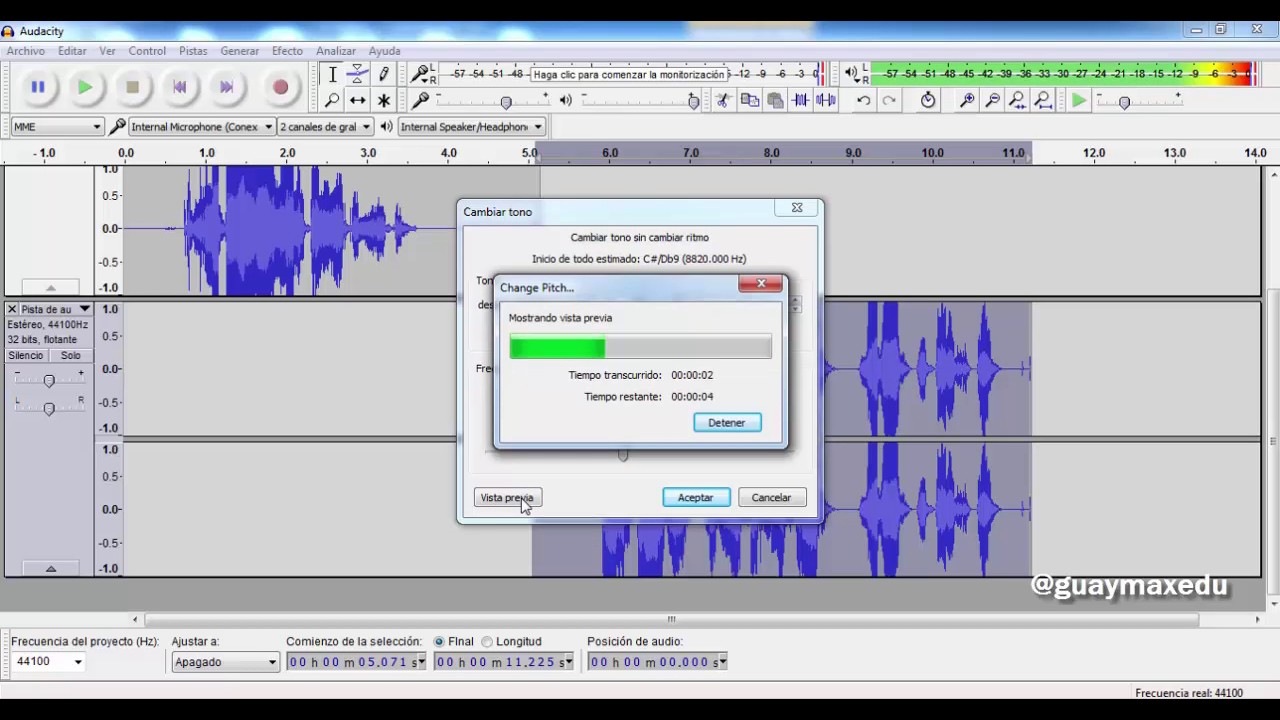1280x720 pixels.
Task: Click the Zoom Out magnifier icon
Action: tap(992, 100)
